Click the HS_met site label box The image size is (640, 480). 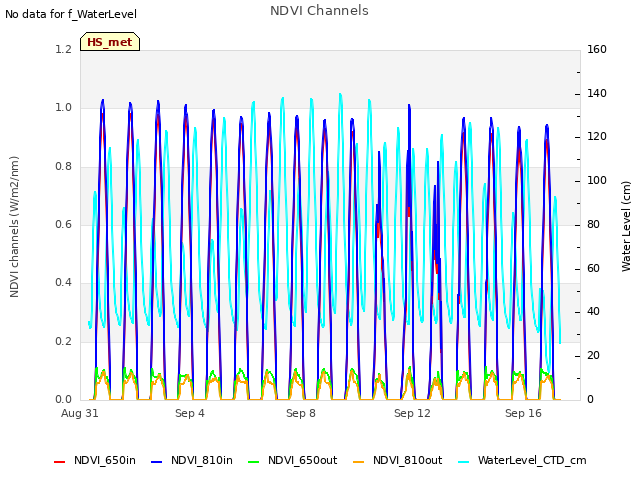pos(110,42)
